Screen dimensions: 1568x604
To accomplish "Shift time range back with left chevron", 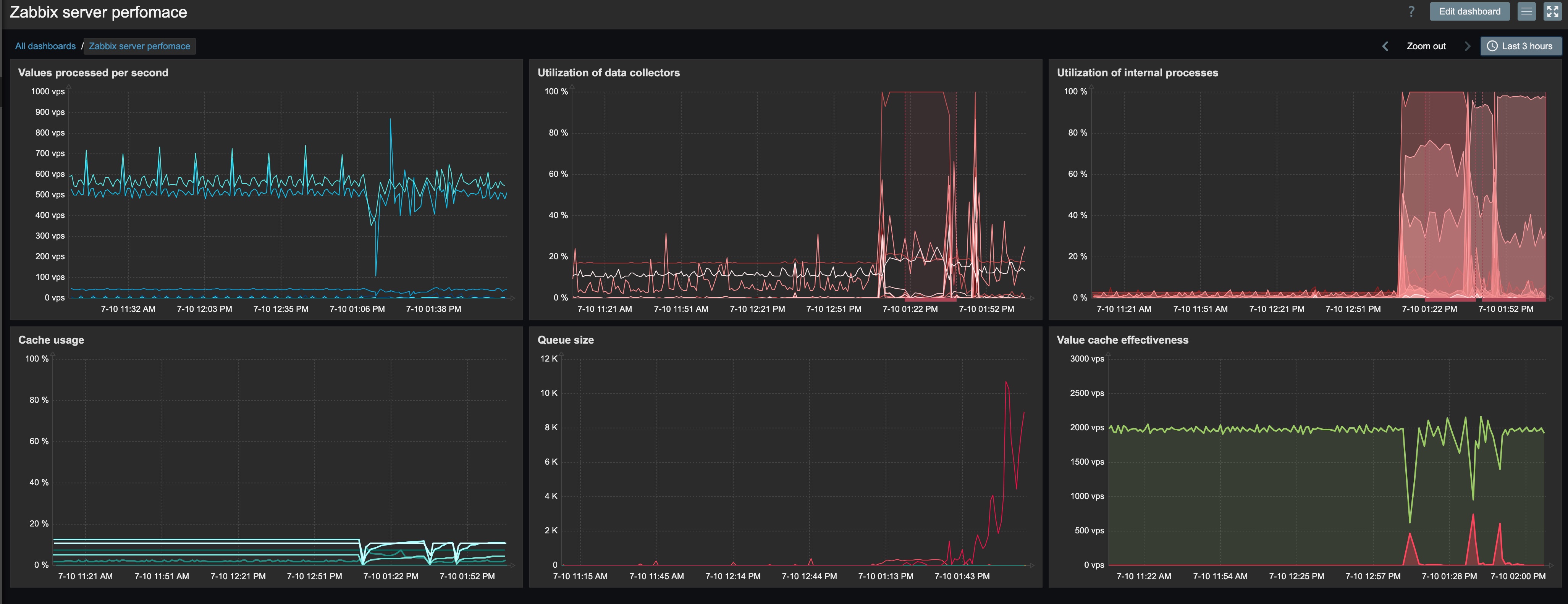I will click(1385, 46).
